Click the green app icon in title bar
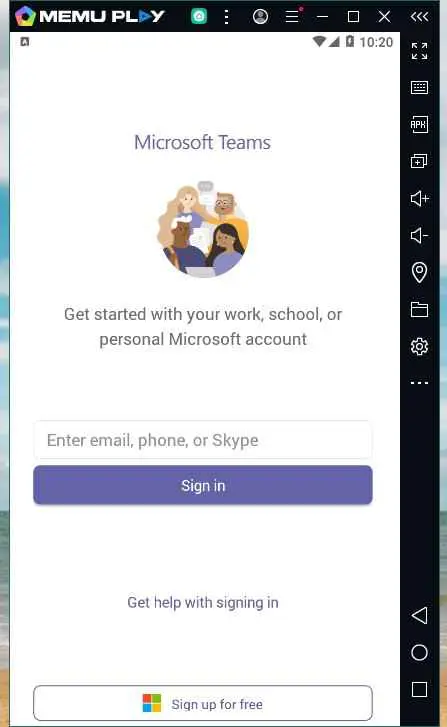447x727 pixels. (x=199, y=17)
